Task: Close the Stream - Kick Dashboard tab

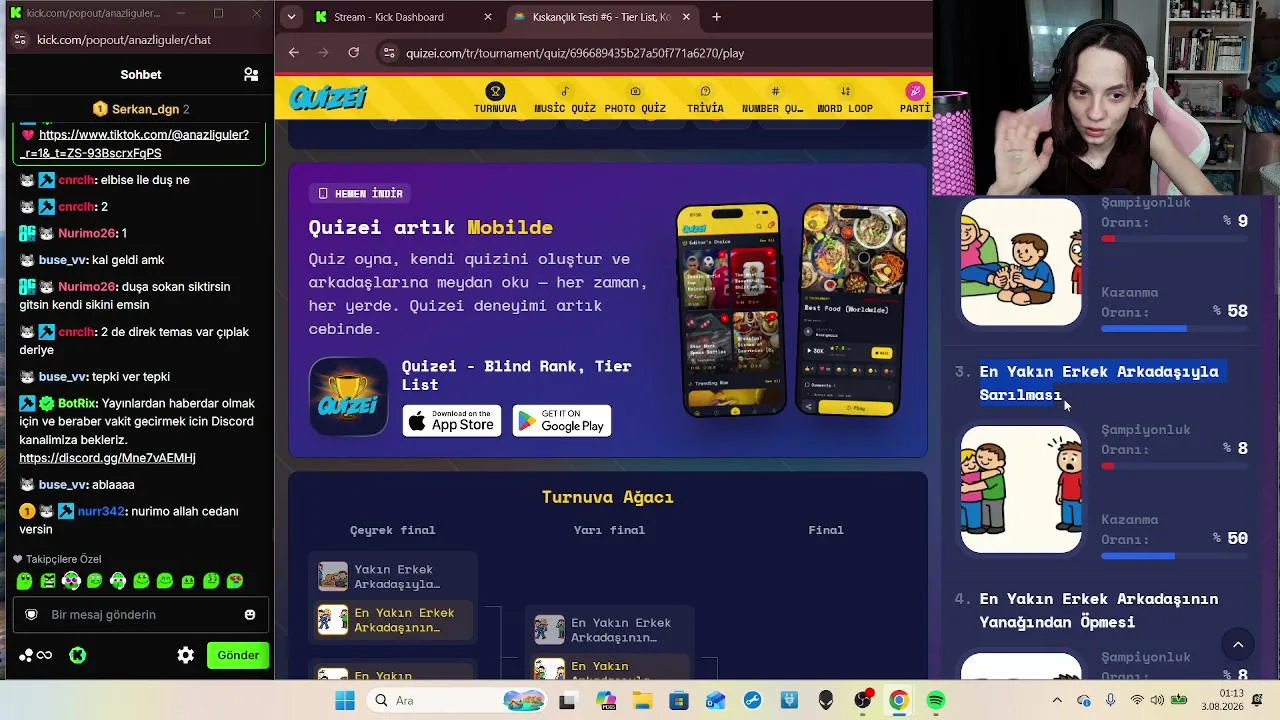Action: [488, 17]
